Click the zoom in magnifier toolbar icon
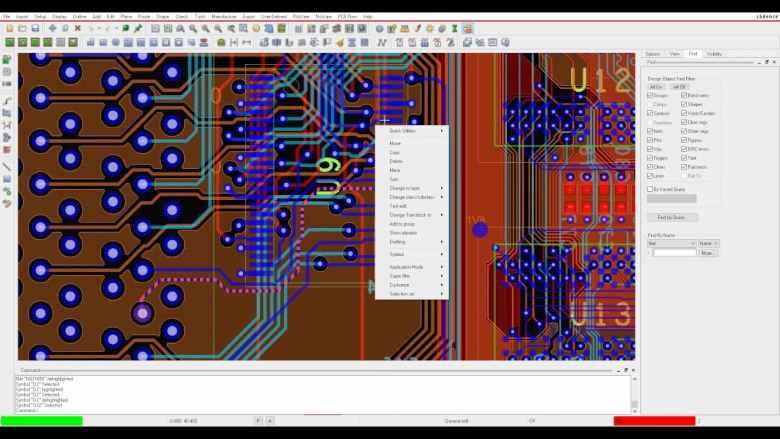 click(193, 29)
